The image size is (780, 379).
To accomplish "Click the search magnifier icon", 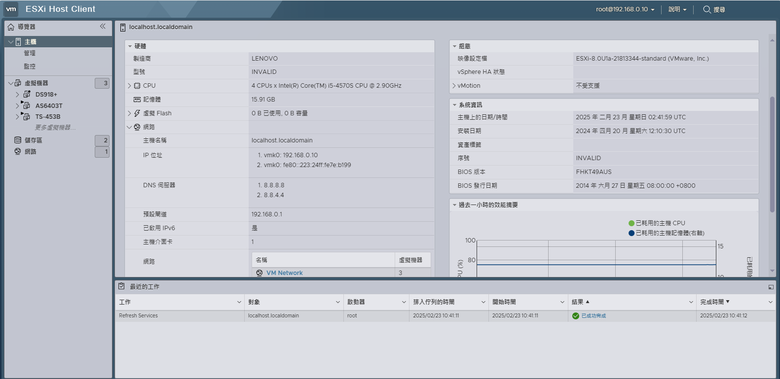I will point(706,9).
